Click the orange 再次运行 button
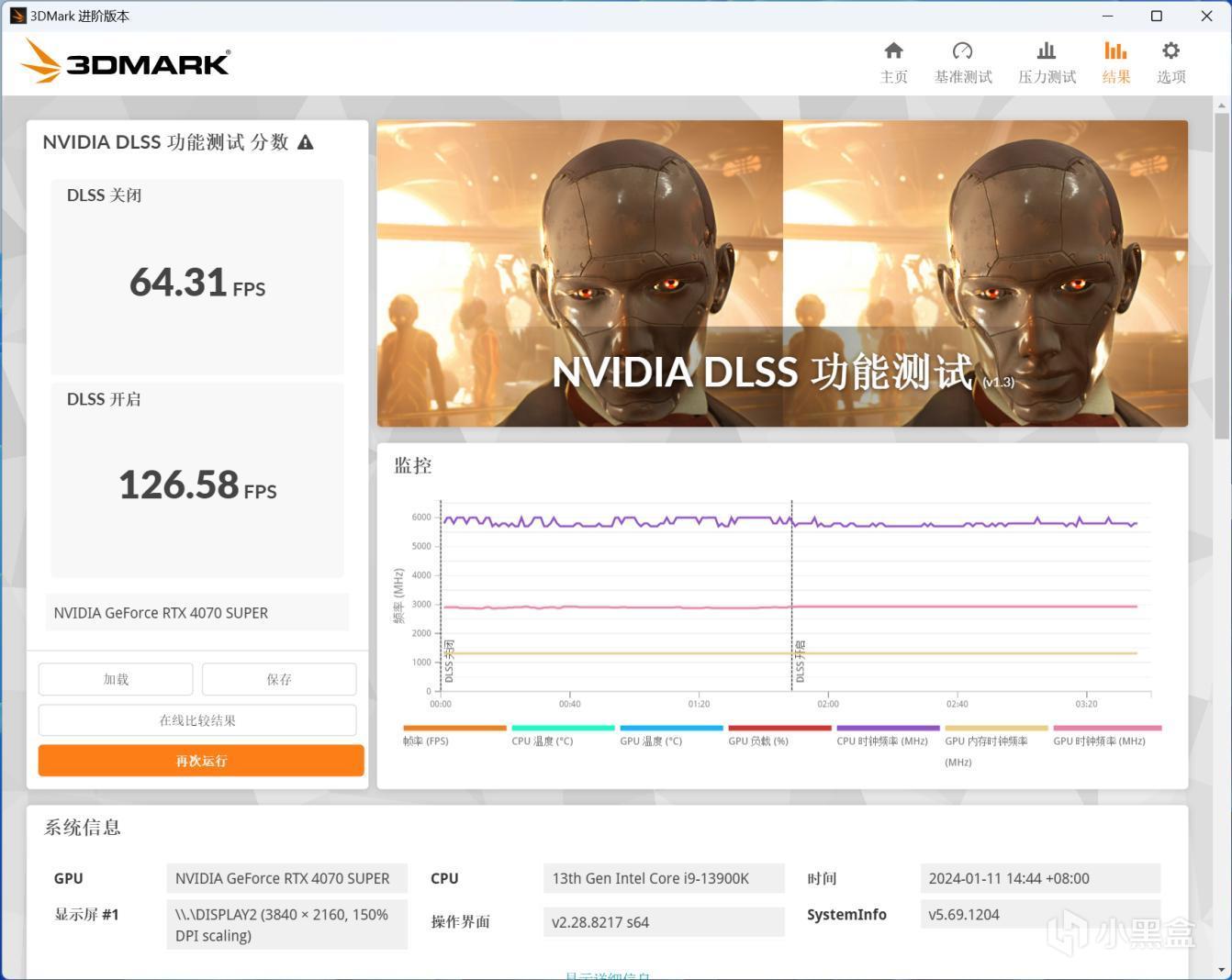 [x=201, y=761]
